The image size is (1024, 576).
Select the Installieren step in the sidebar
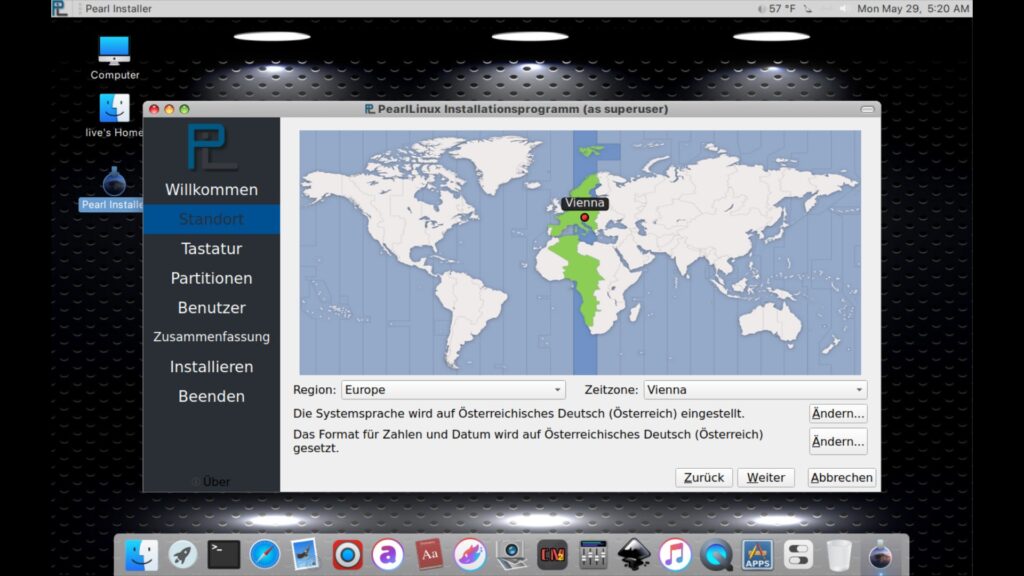[212, 367]
